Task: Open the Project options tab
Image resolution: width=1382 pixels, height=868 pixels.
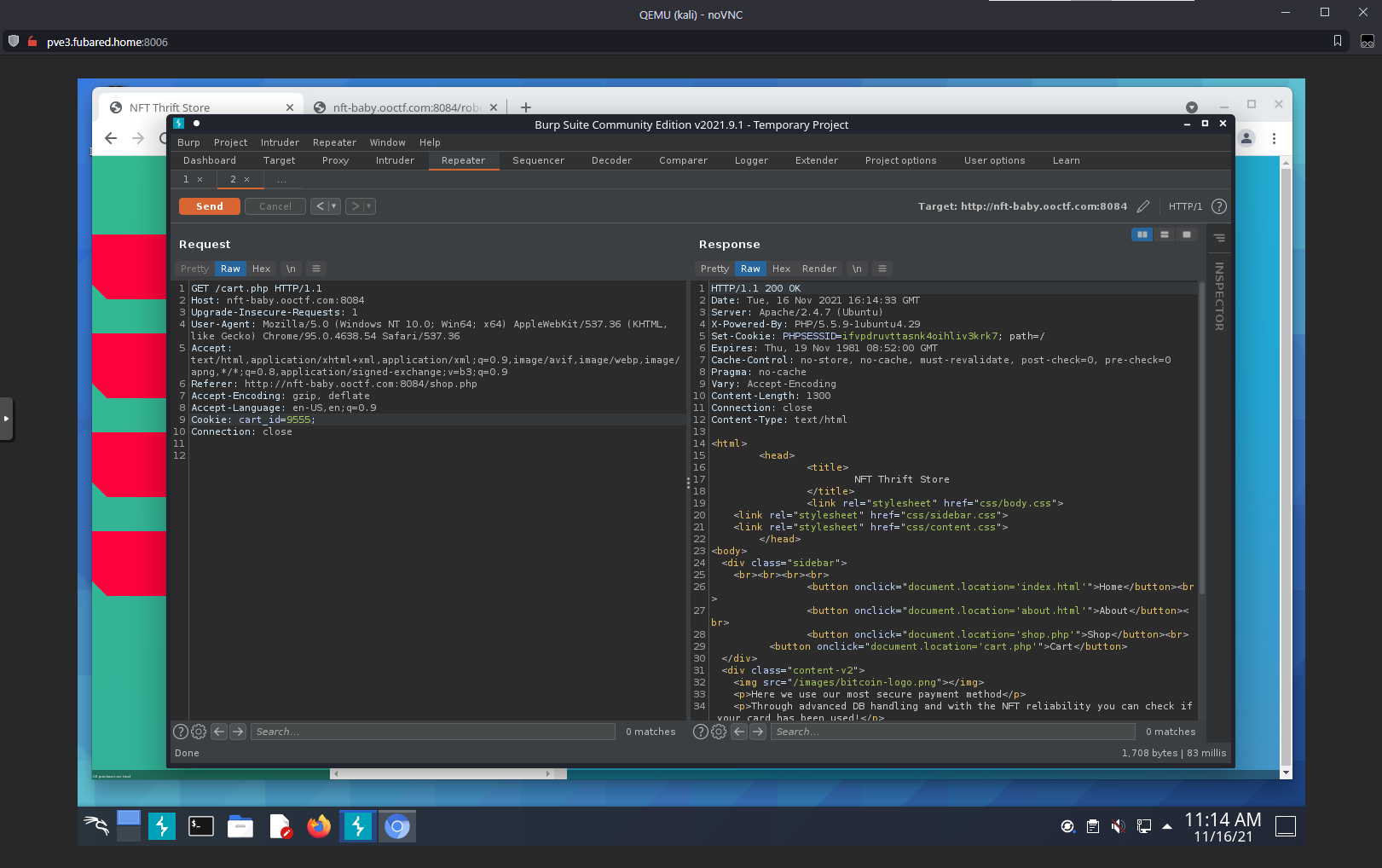Action: pyautogui.click(x=900, y=160)
